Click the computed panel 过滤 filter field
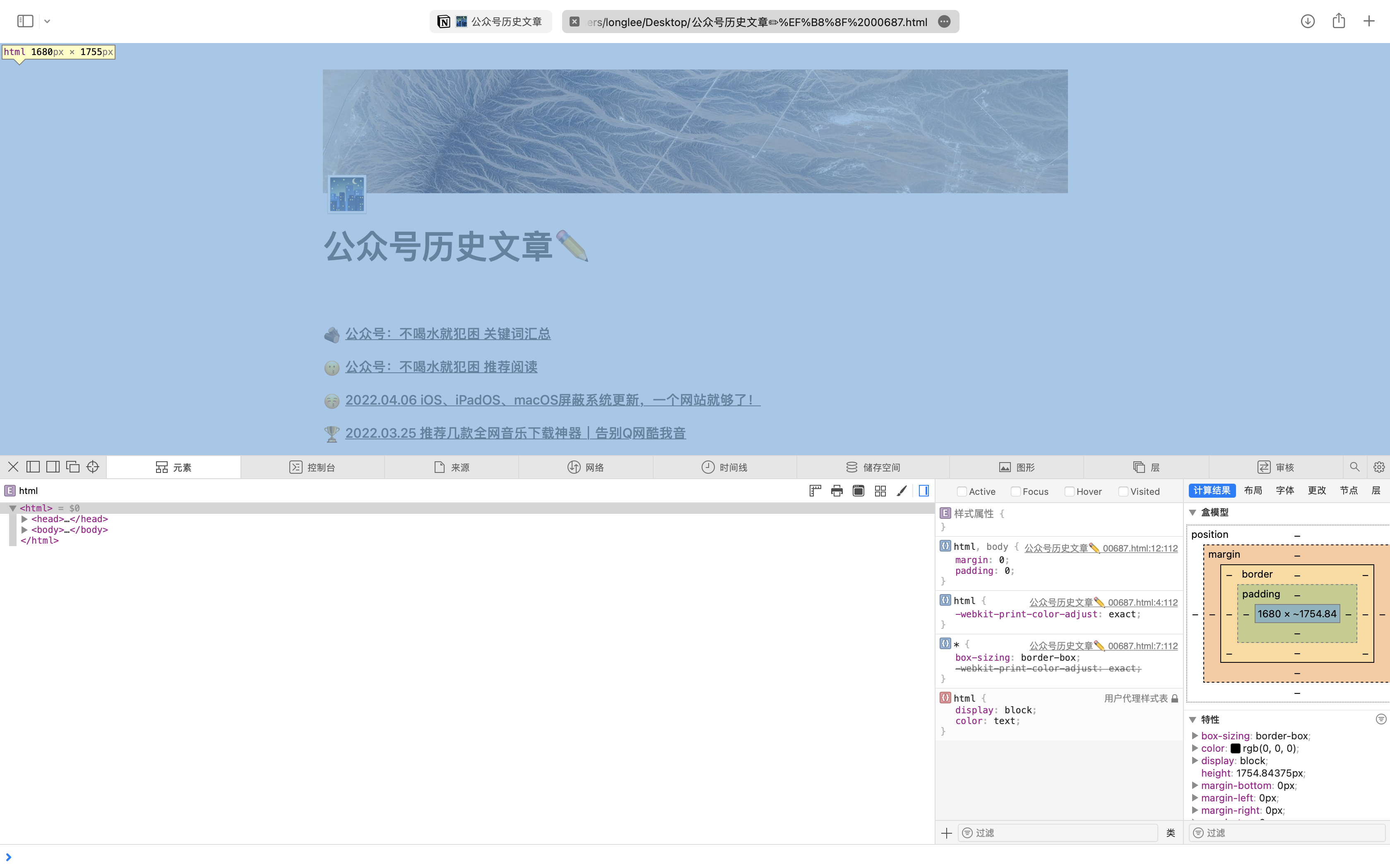 pos(1288,833)
